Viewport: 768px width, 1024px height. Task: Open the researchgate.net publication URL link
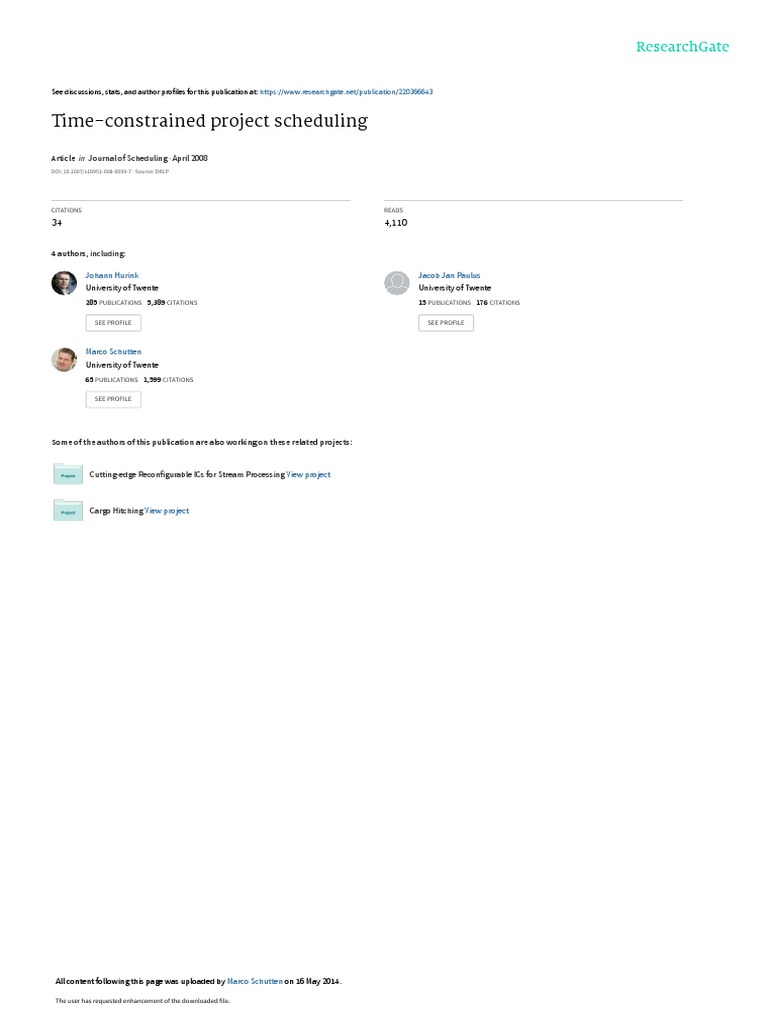[346, 92]
